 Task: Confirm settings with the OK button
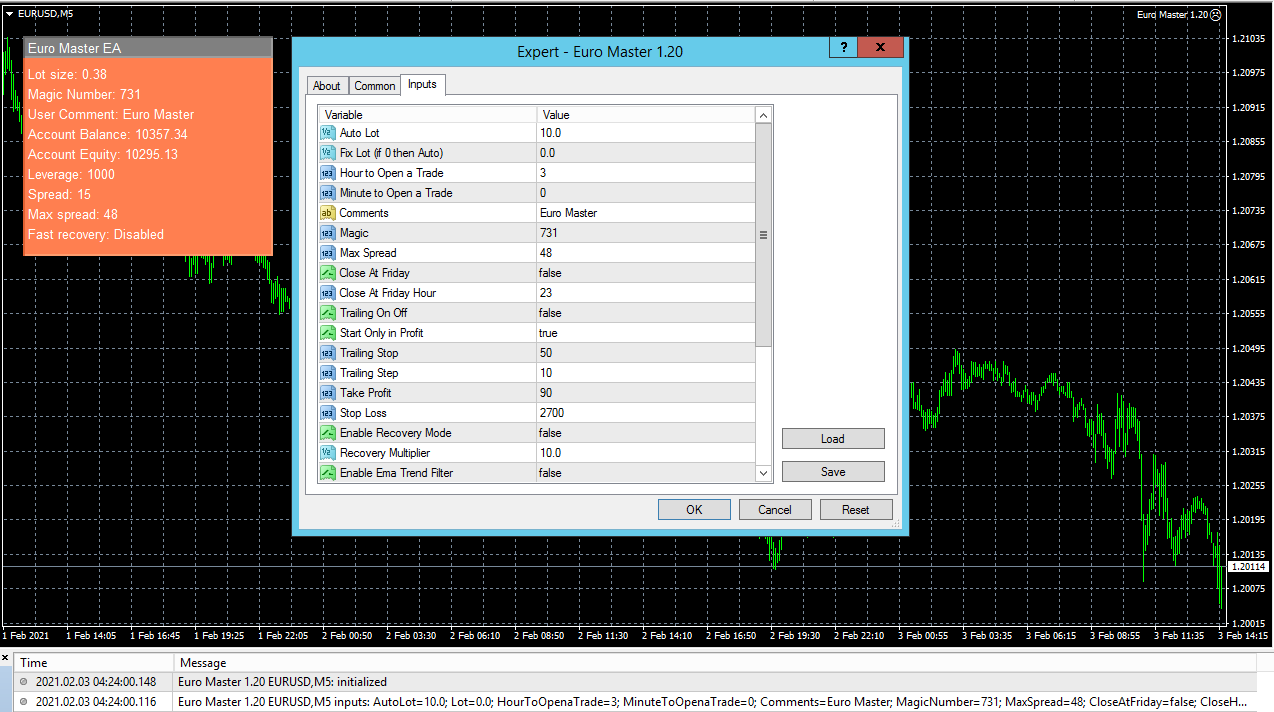click(694, 510)
